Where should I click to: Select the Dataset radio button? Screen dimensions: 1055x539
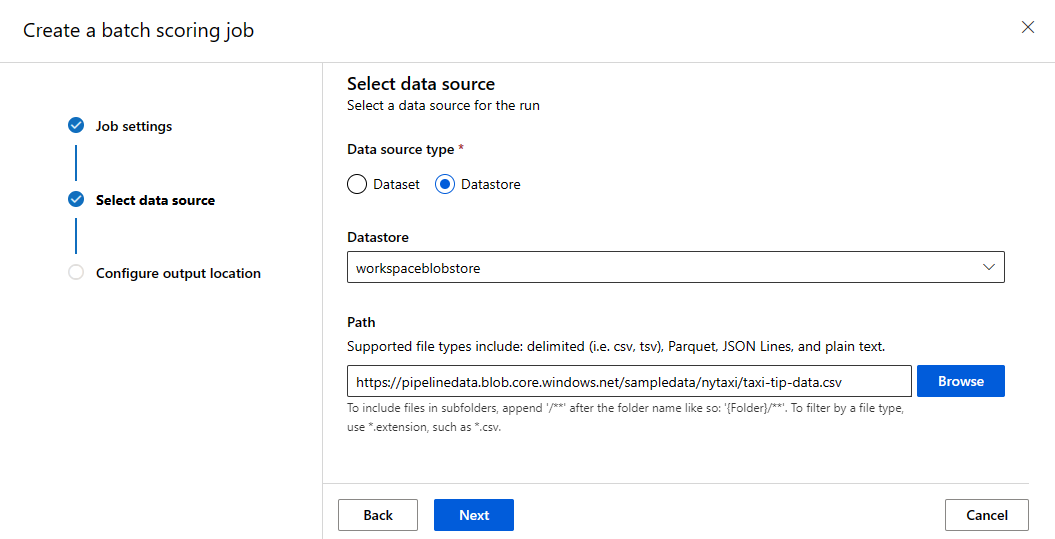357,184
